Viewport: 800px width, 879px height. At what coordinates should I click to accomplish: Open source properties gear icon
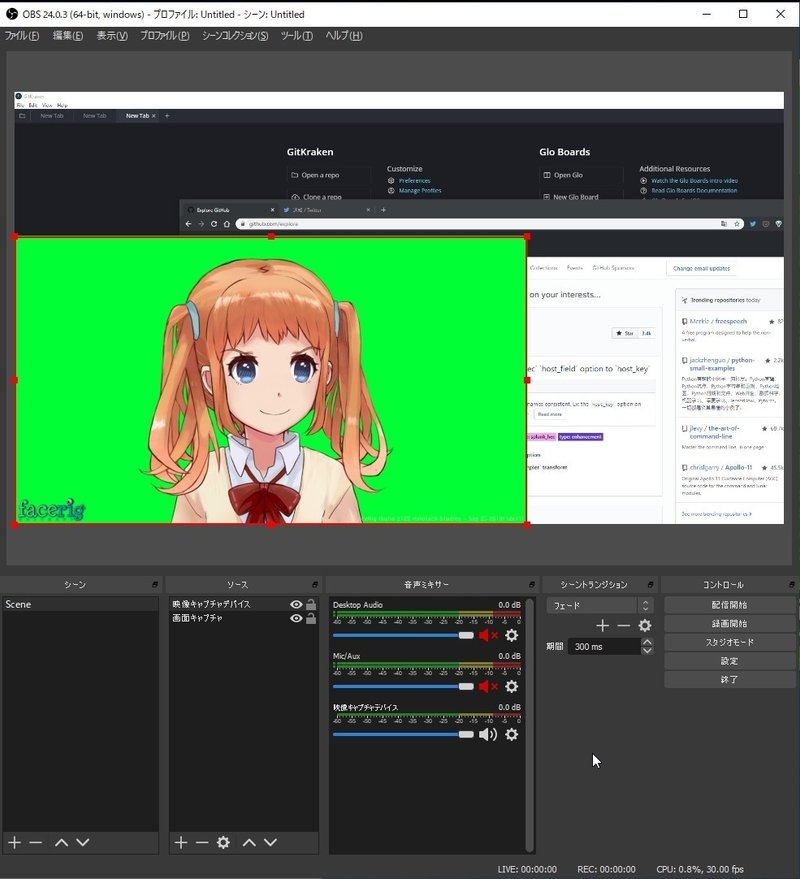coord(223,842)
